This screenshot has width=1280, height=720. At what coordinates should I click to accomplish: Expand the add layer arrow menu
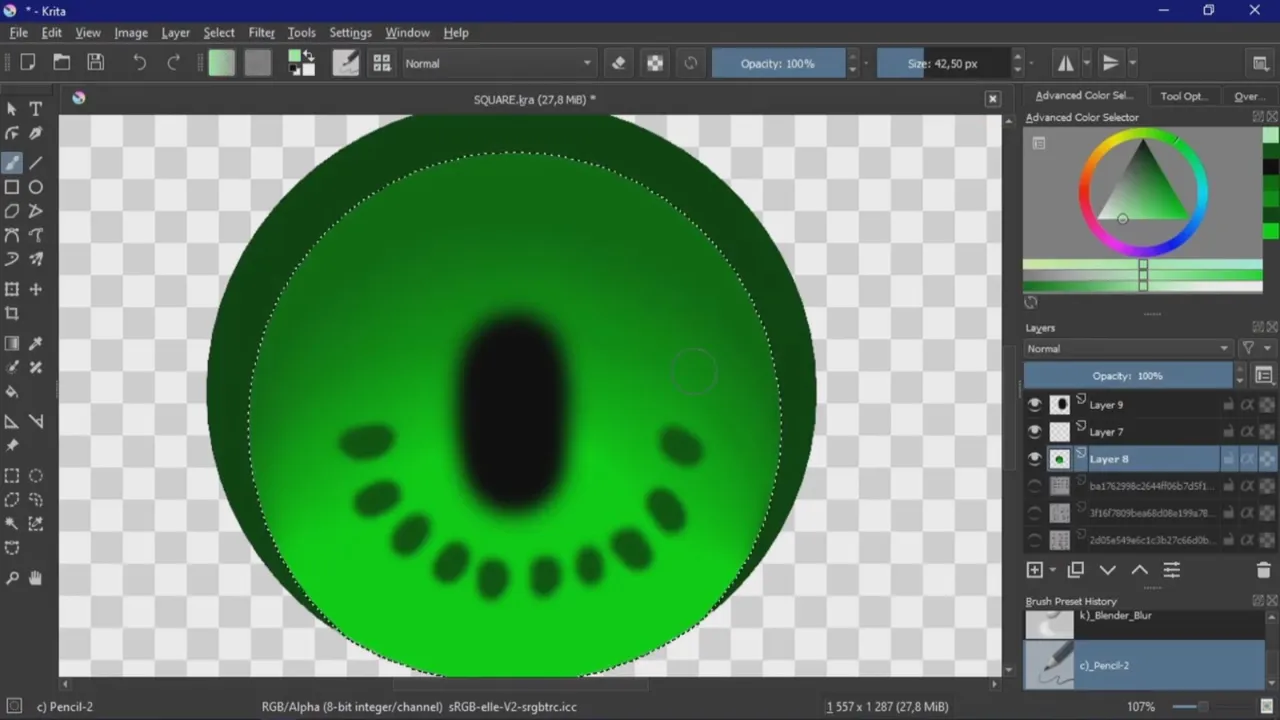pos(1052,570)
